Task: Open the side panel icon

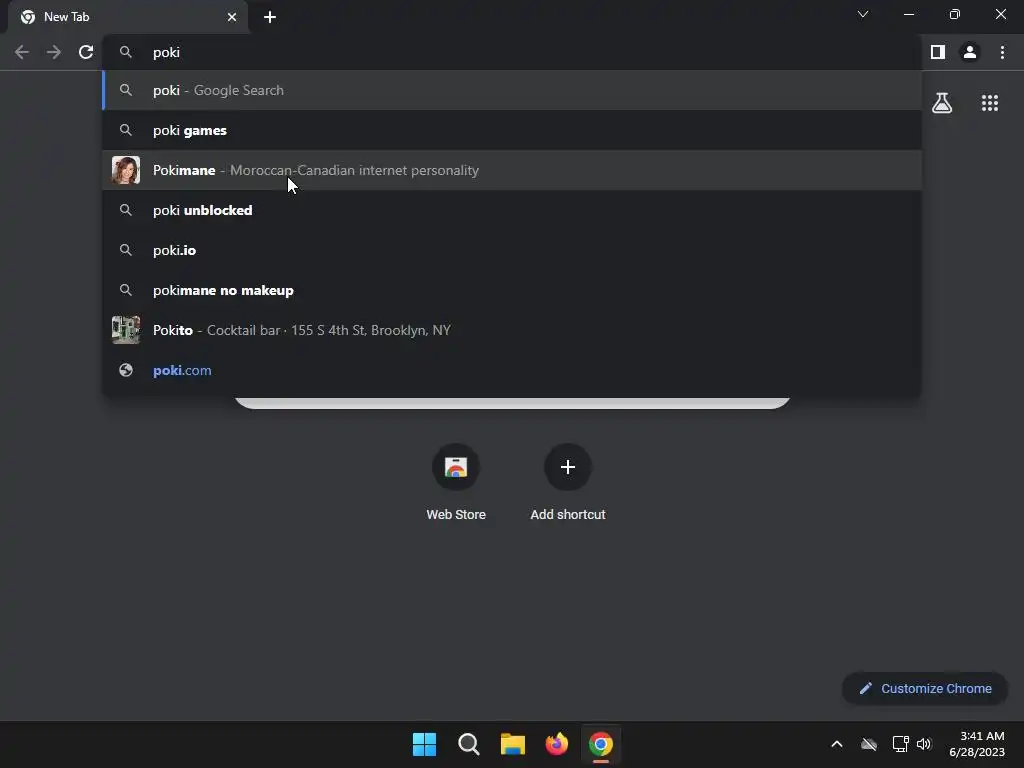Action: pyautogui.click(x=938, y=52)
